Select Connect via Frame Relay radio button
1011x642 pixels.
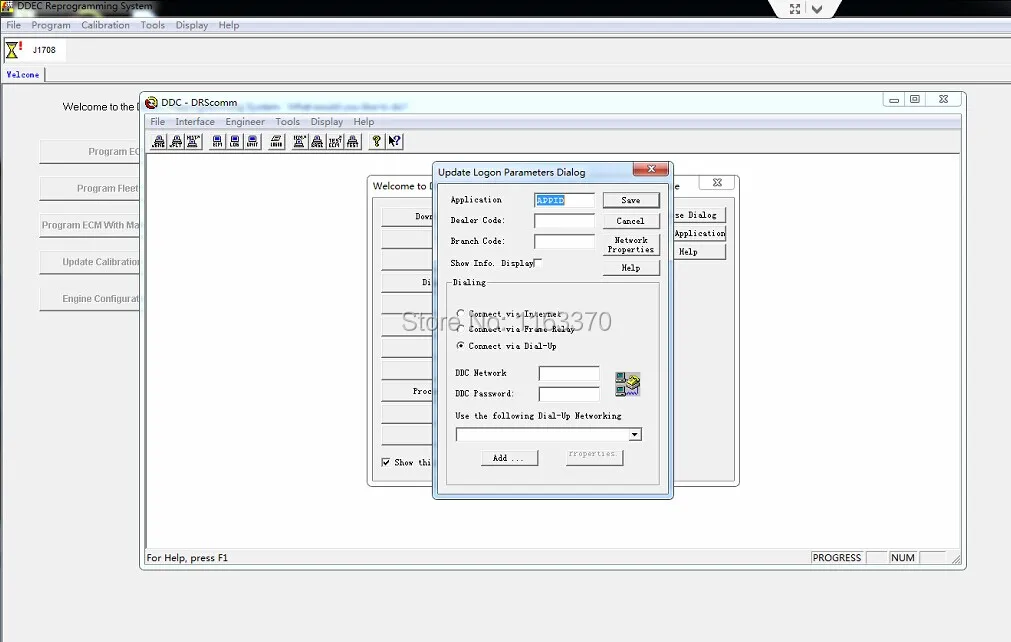click(x=460, y=329)
